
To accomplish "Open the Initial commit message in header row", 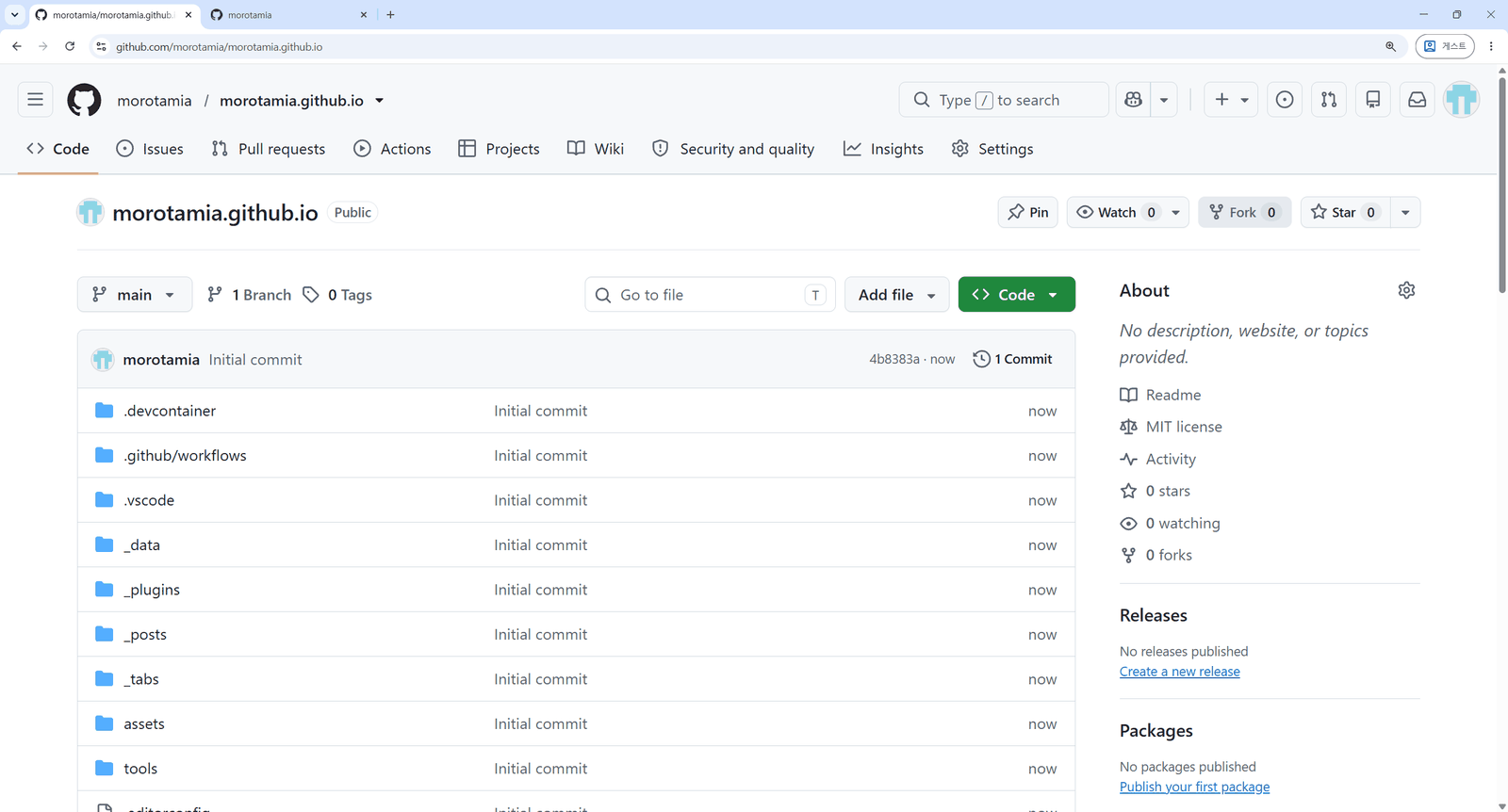I will (255, 360).
